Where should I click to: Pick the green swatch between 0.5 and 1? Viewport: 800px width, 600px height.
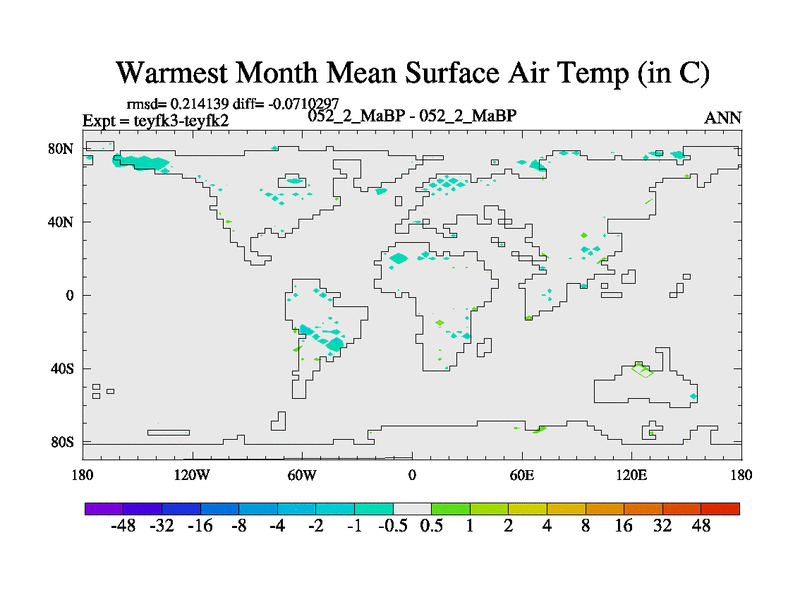(451, 509)
